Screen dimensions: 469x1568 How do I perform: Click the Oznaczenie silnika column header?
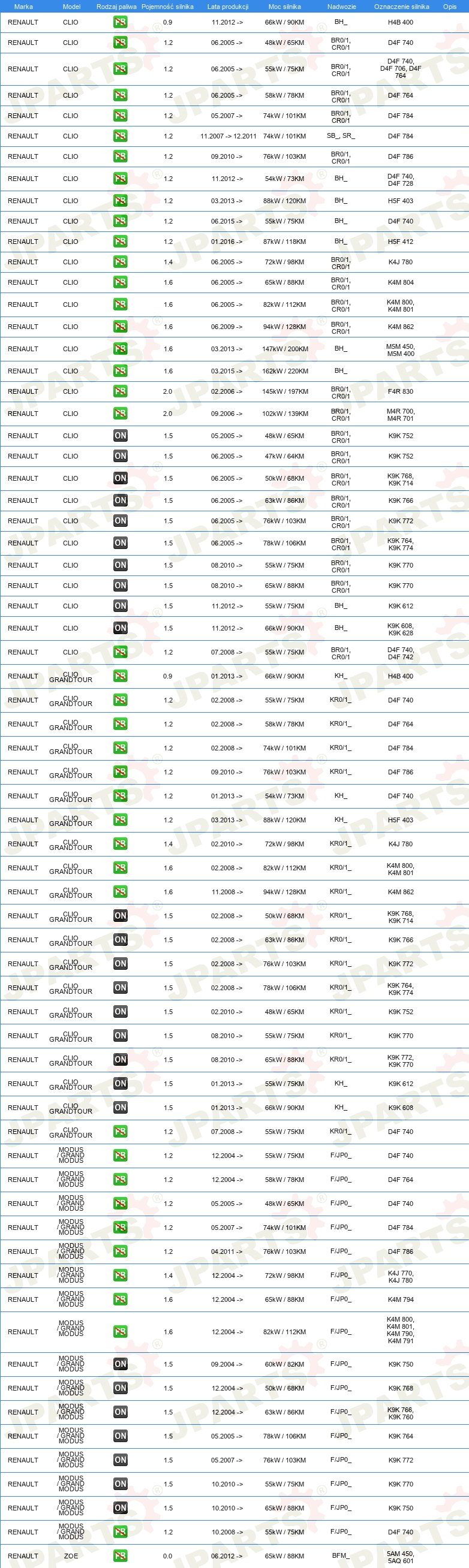tap(401, 7)
